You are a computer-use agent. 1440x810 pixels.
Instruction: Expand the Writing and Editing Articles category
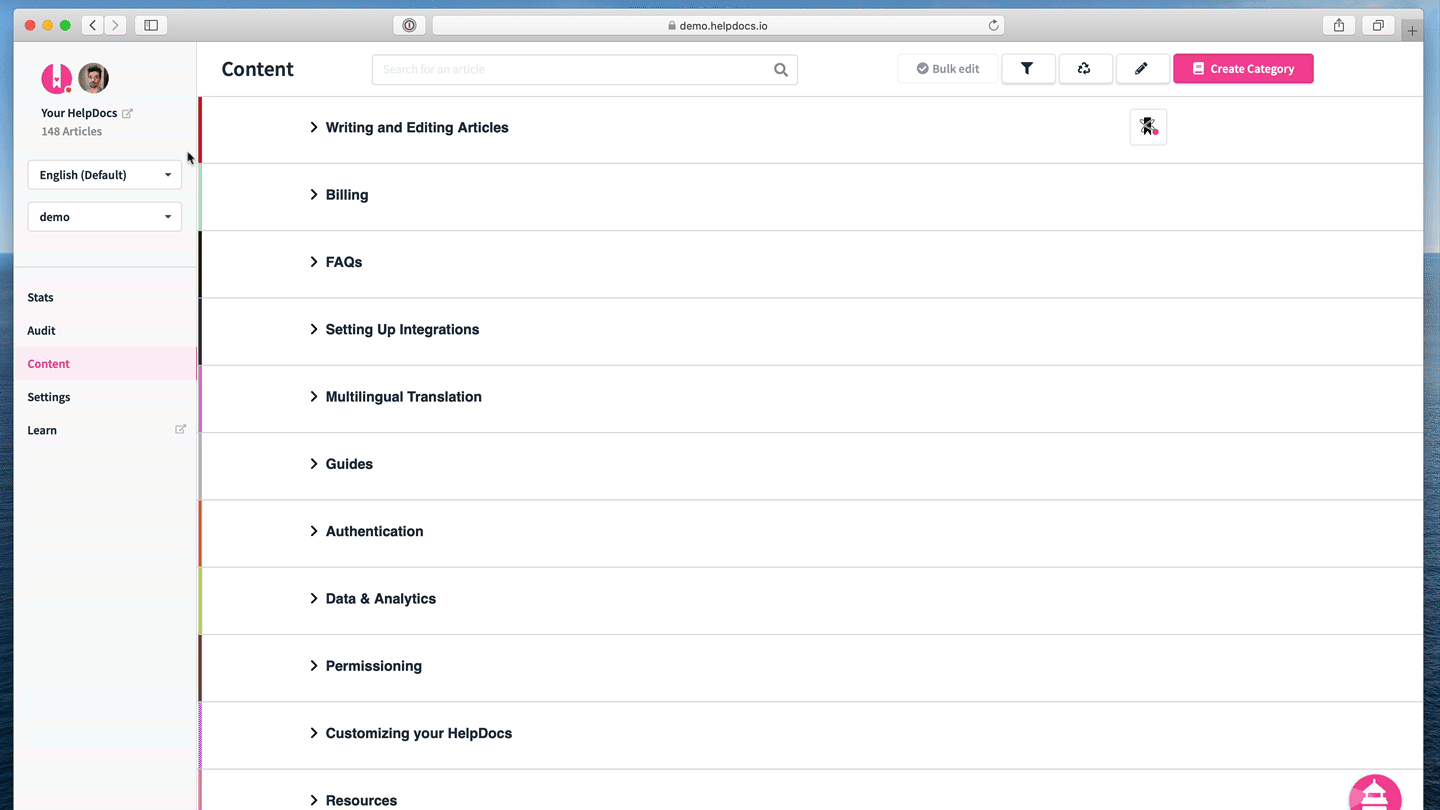(x=314, y=127)
